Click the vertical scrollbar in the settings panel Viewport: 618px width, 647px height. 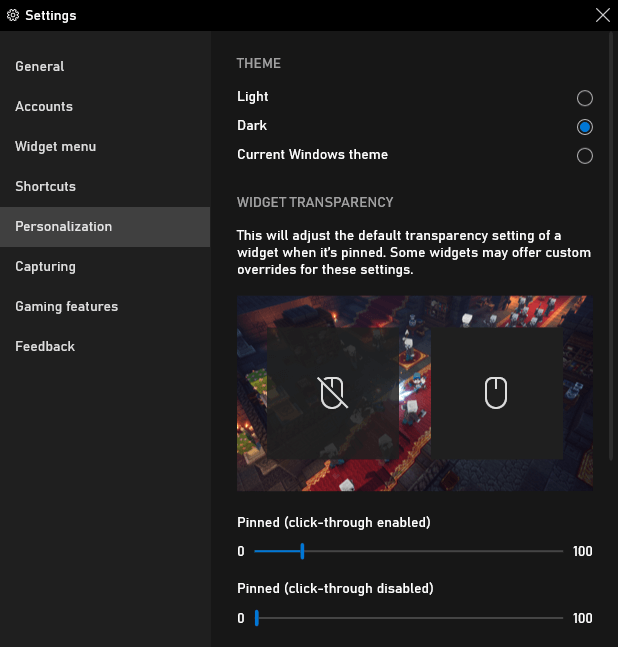612,250
